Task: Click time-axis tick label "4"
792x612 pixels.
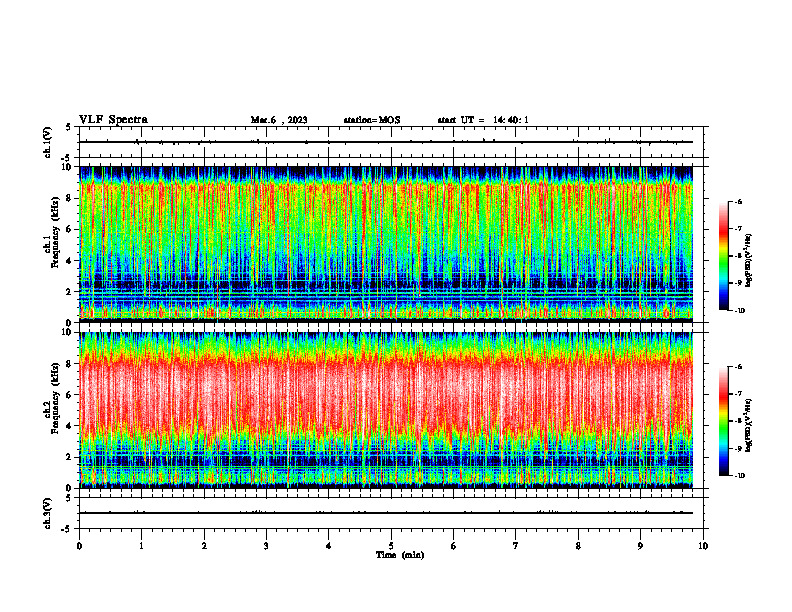Action: 329,546
